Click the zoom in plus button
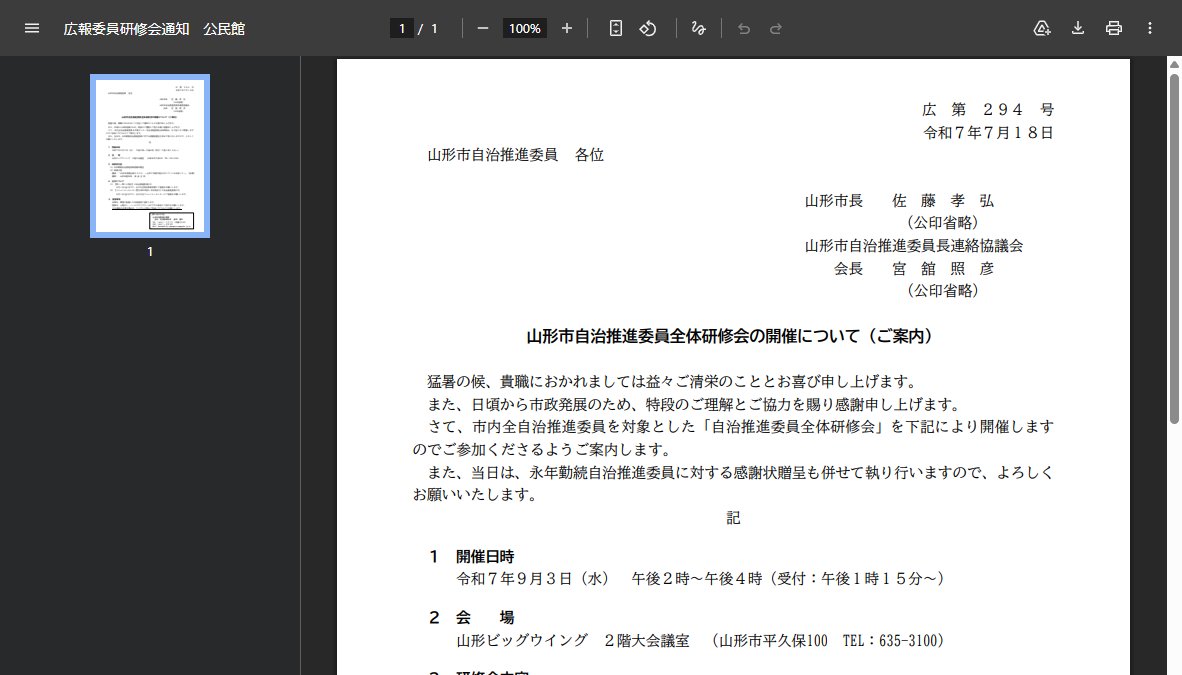 (567, 29)
